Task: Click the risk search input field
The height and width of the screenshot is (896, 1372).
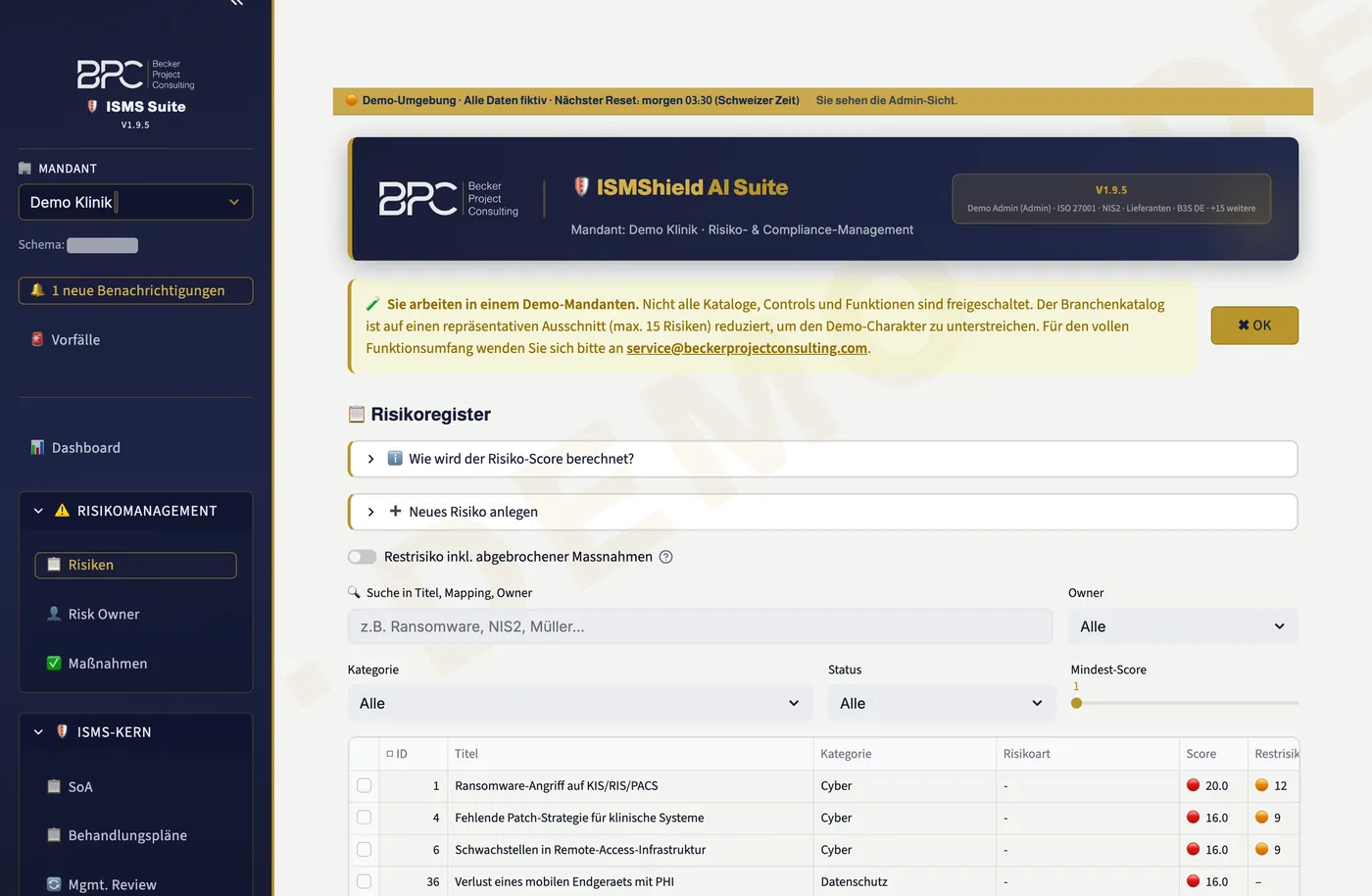Action: 700,626
